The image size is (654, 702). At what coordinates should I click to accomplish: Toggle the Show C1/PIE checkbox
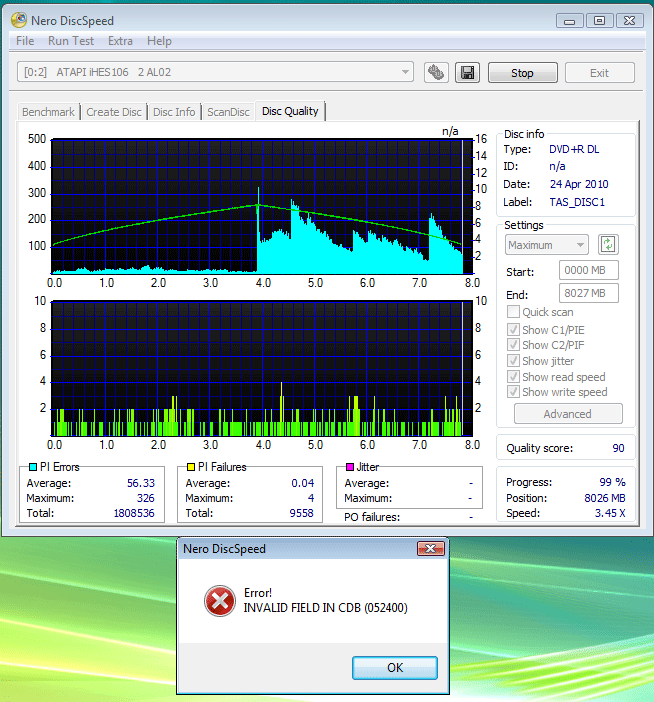click(513, 330)
